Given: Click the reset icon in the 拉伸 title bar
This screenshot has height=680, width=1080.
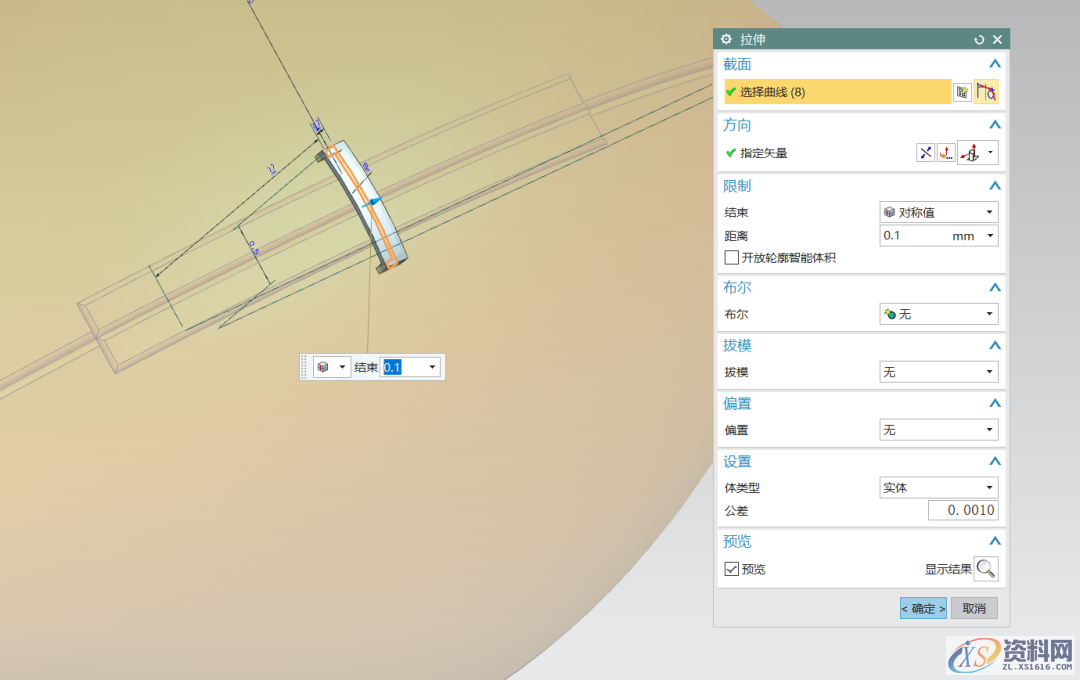Looking at the screenshot, I should coord(979,40).
